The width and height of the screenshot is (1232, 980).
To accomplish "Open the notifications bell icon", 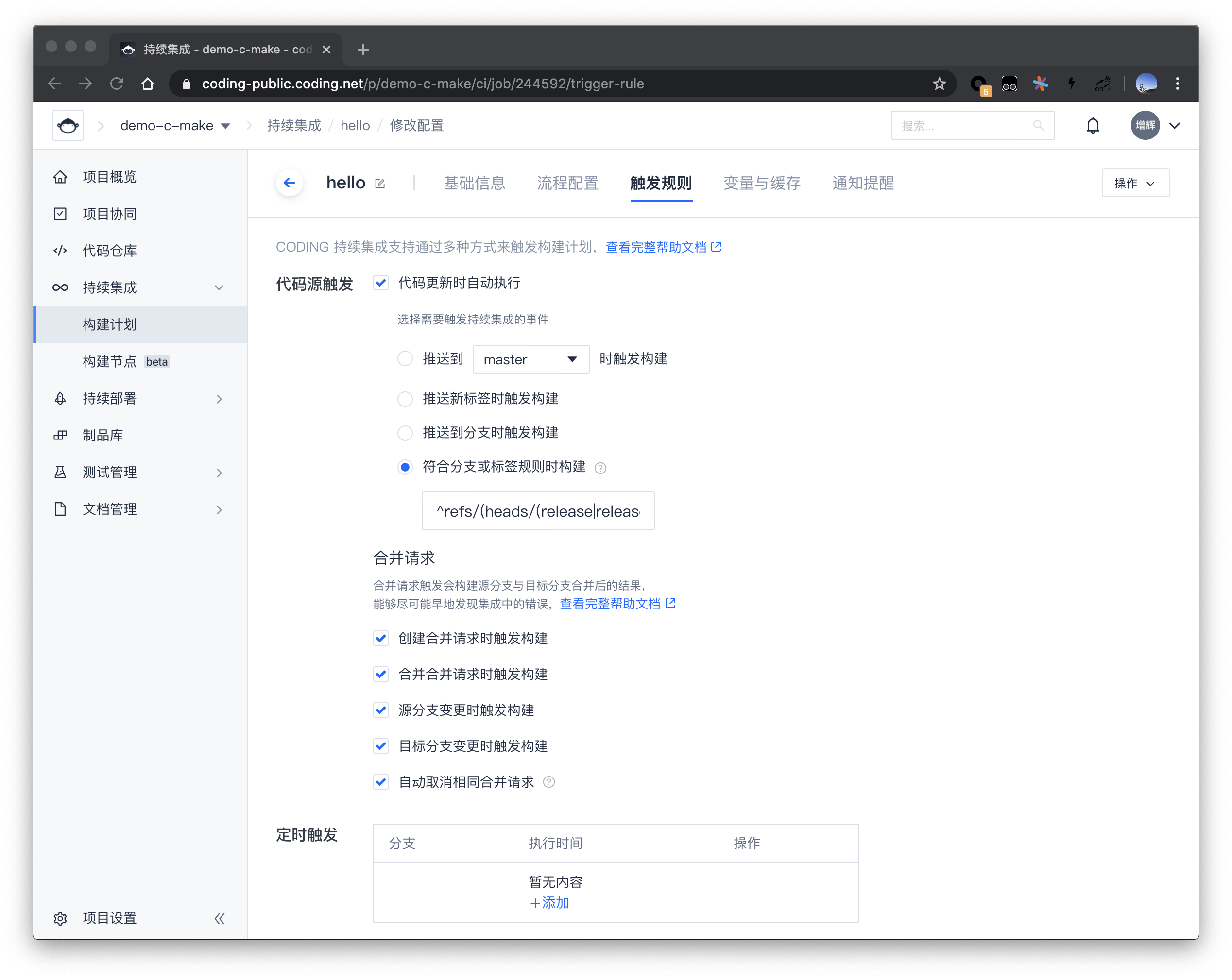I will point(1092,126).
